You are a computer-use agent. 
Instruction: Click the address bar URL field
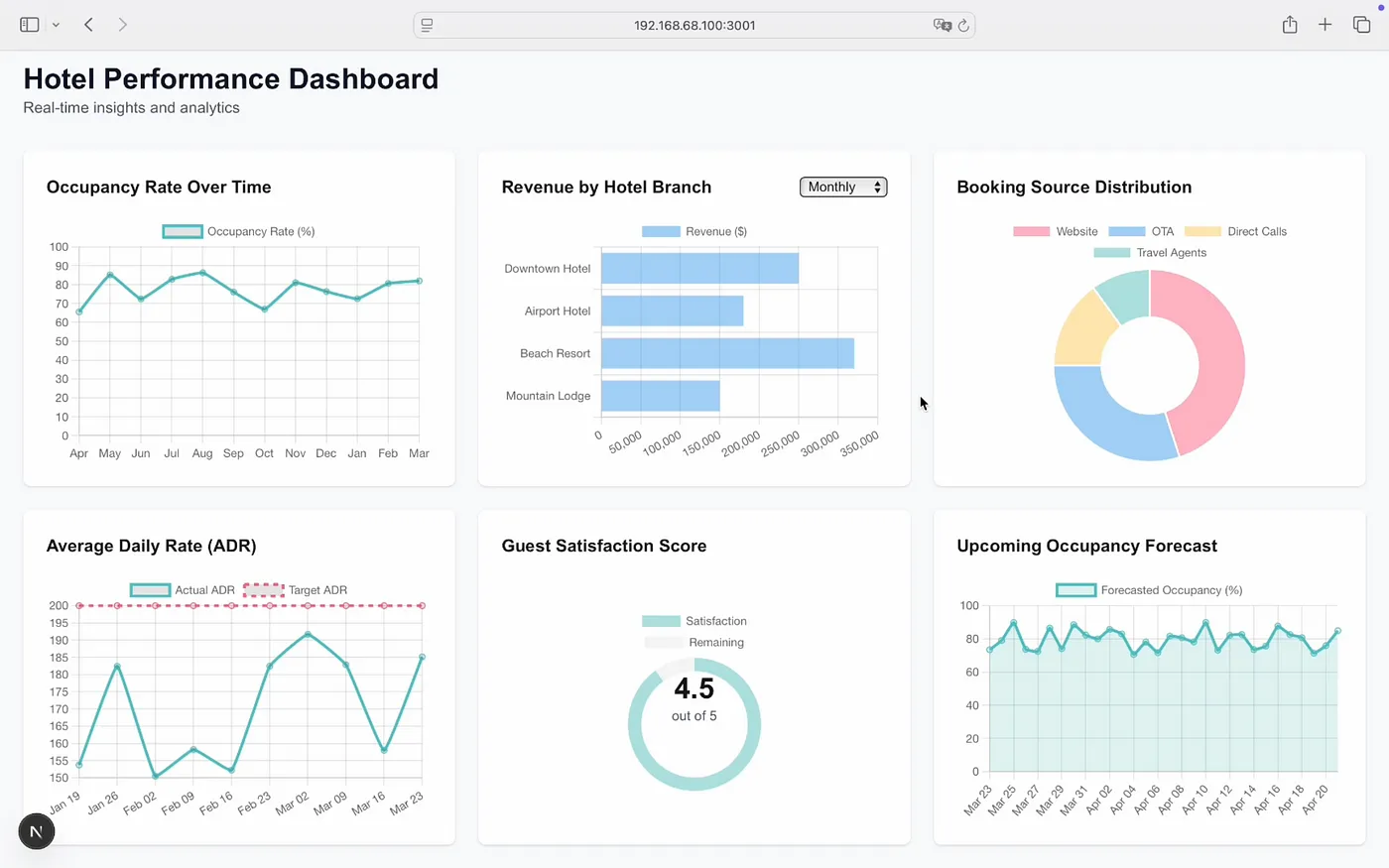click(694, 26)
